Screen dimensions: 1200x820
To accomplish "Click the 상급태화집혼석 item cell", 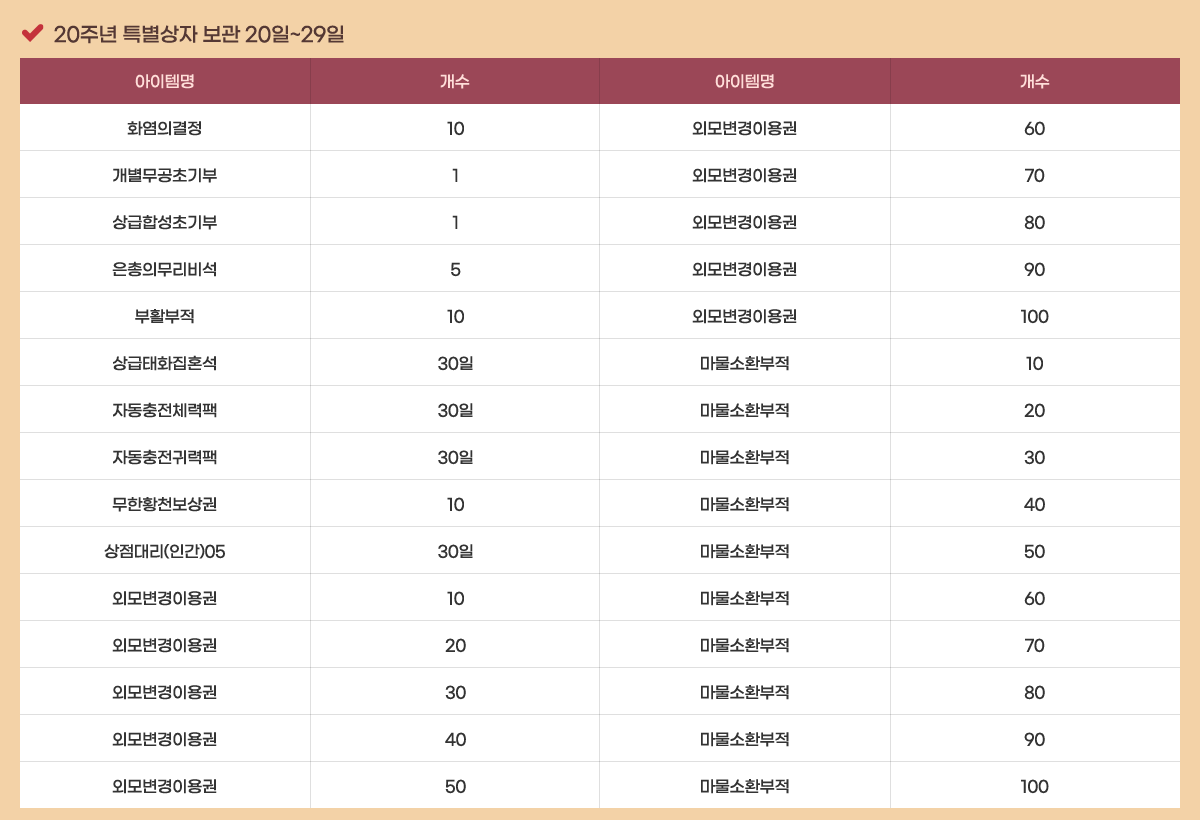I will pos(165,363).
